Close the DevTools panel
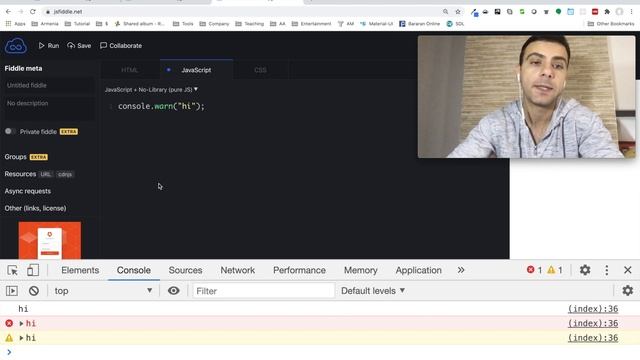The height and width of the screenshot is (360, 640). 628,270
